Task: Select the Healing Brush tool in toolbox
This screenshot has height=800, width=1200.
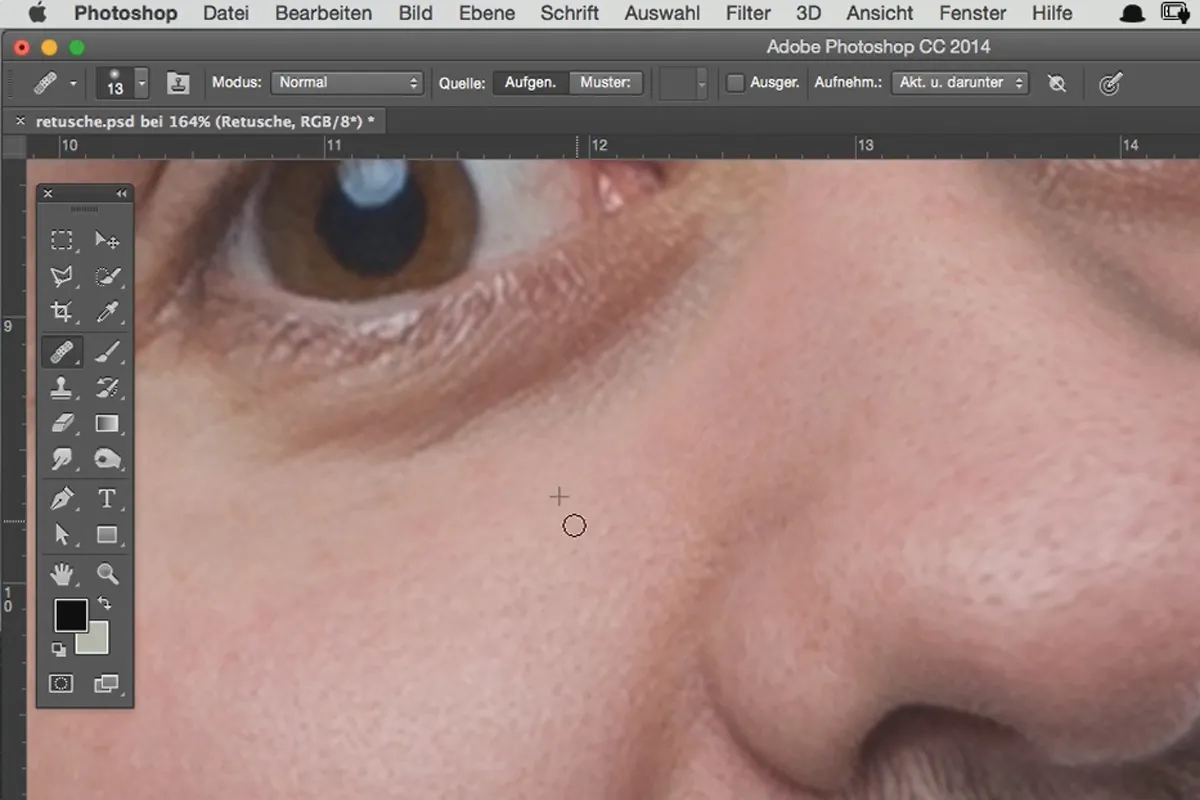Action: [62, 351]
